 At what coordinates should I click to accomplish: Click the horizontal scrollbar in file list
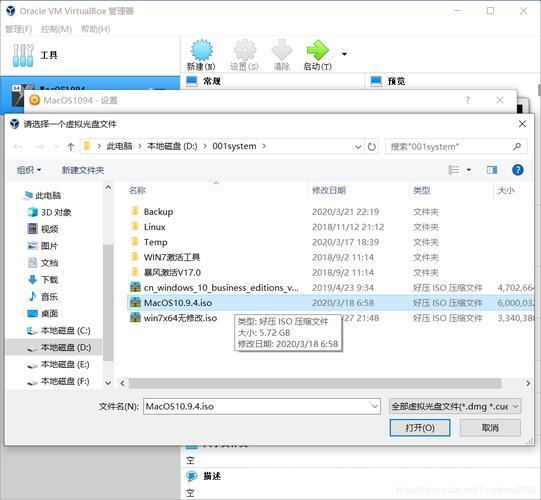315,383
